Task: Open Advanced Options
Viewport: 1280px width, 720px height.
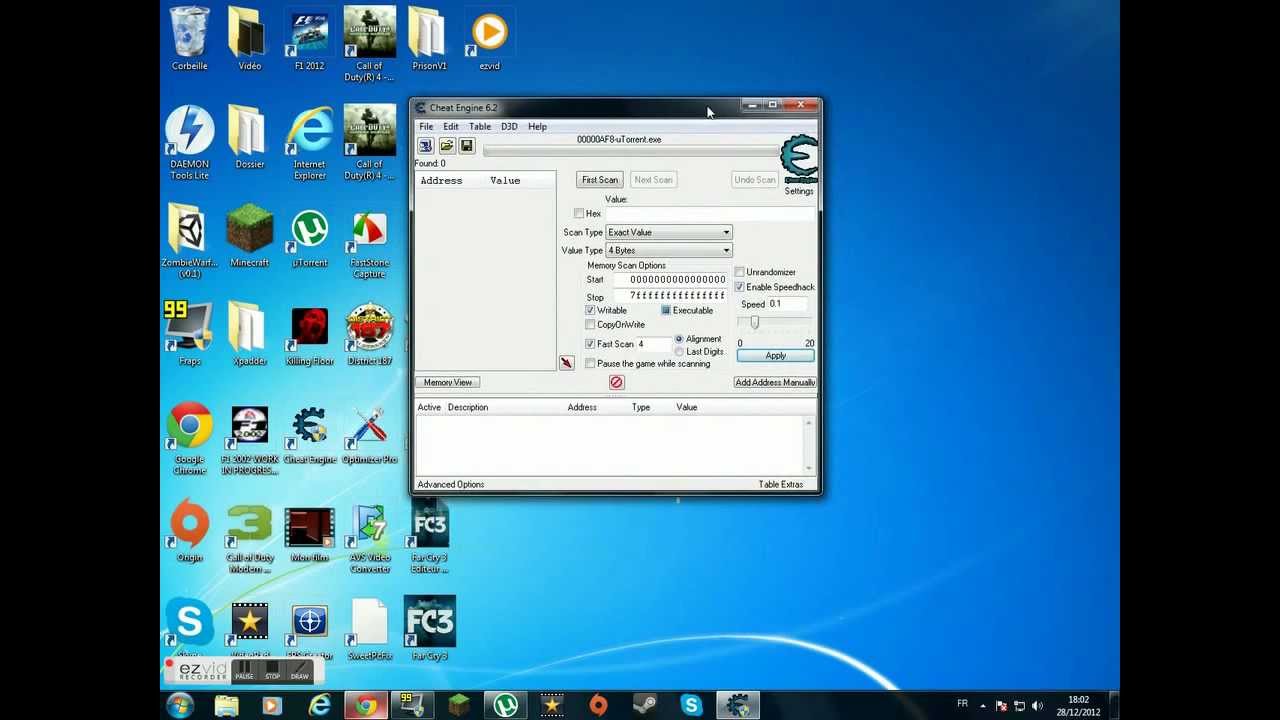Action: (x=451, y=484)
